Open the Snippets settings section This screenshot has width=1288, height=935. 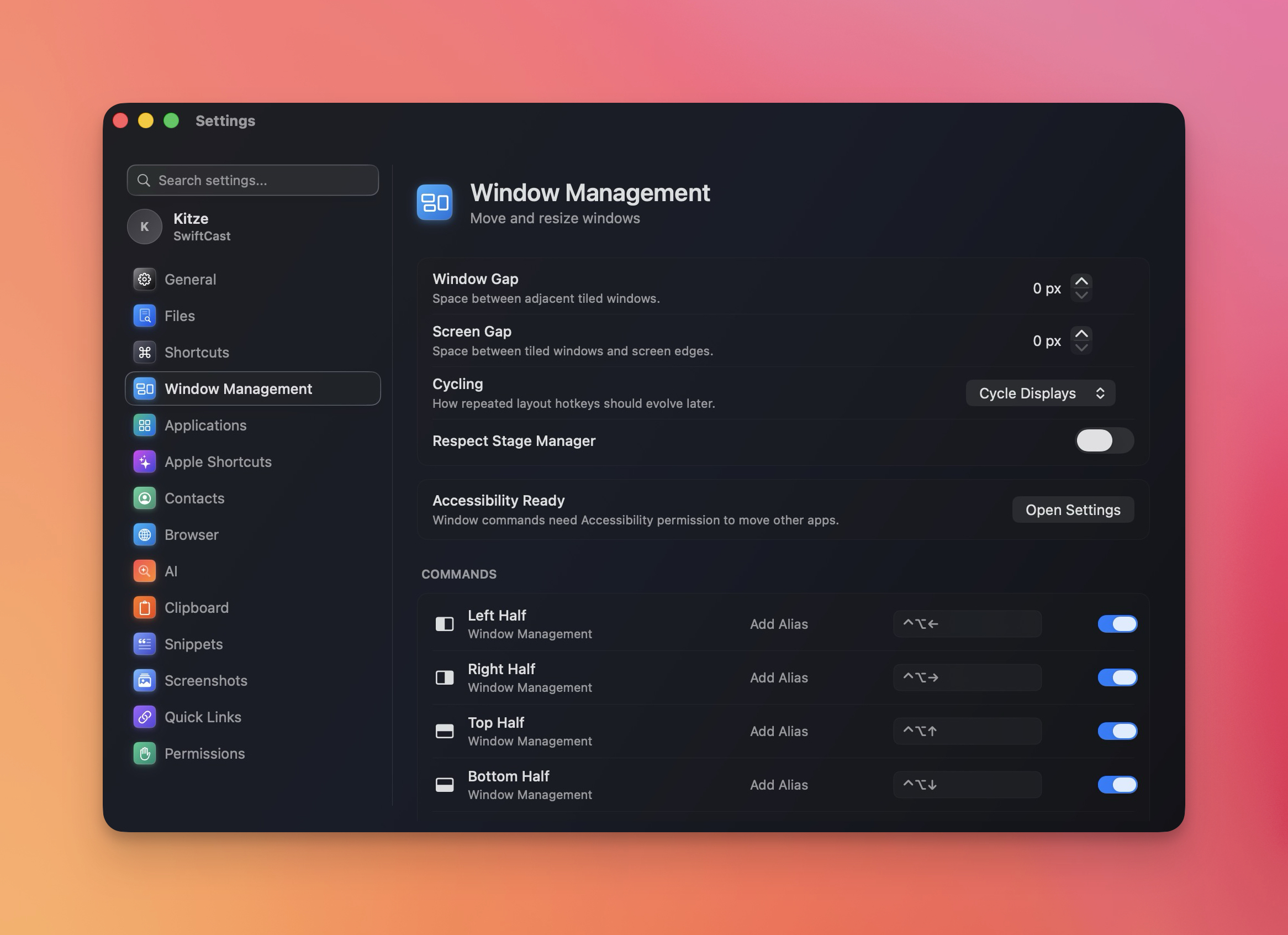tap(253, 644)
